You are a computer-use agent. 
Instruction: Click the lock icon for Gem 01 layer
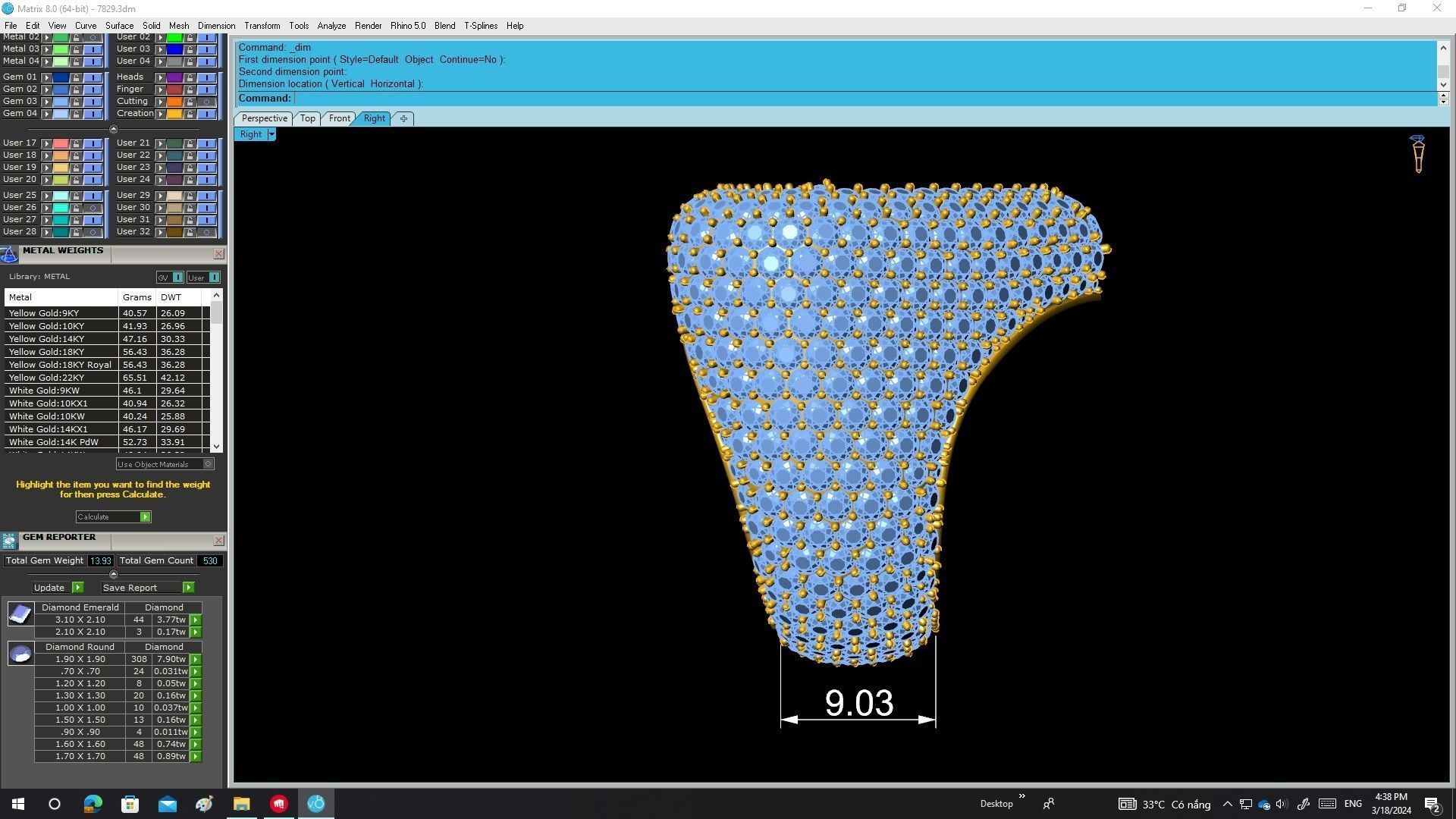(x=76, y=77)
